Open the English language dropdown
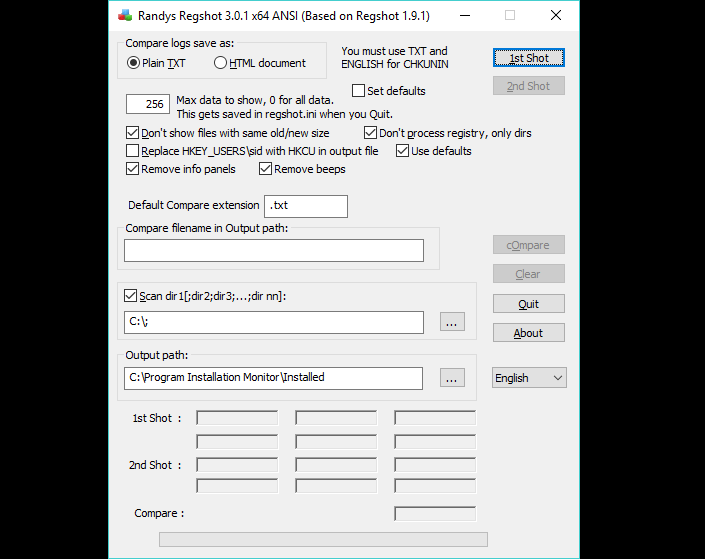This screenshot has width=705, height=559. click(x=529, y=378)
